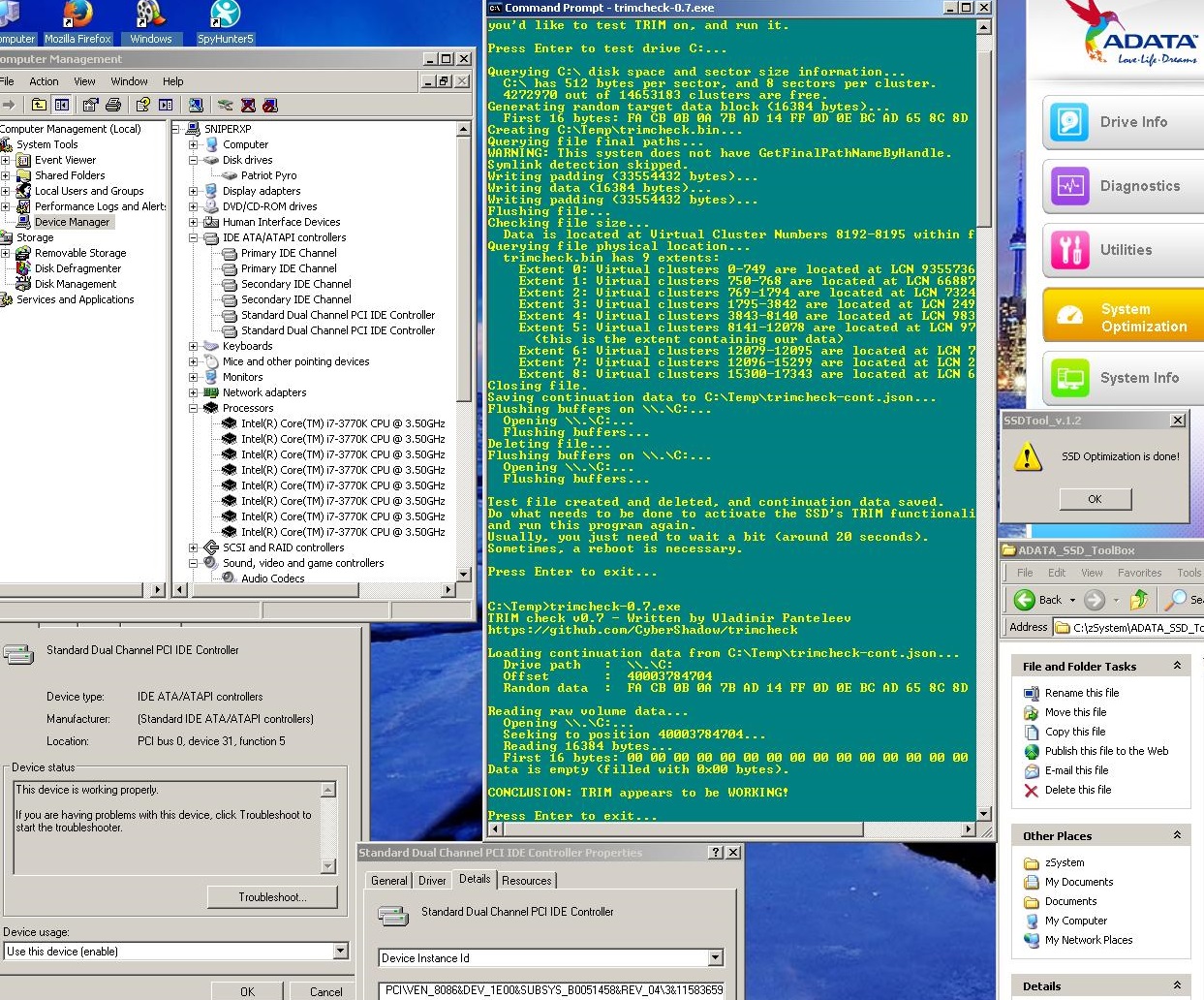Click the Troubleshoot... button
Screen dimensions: 1204x1000
coord(272,897)
